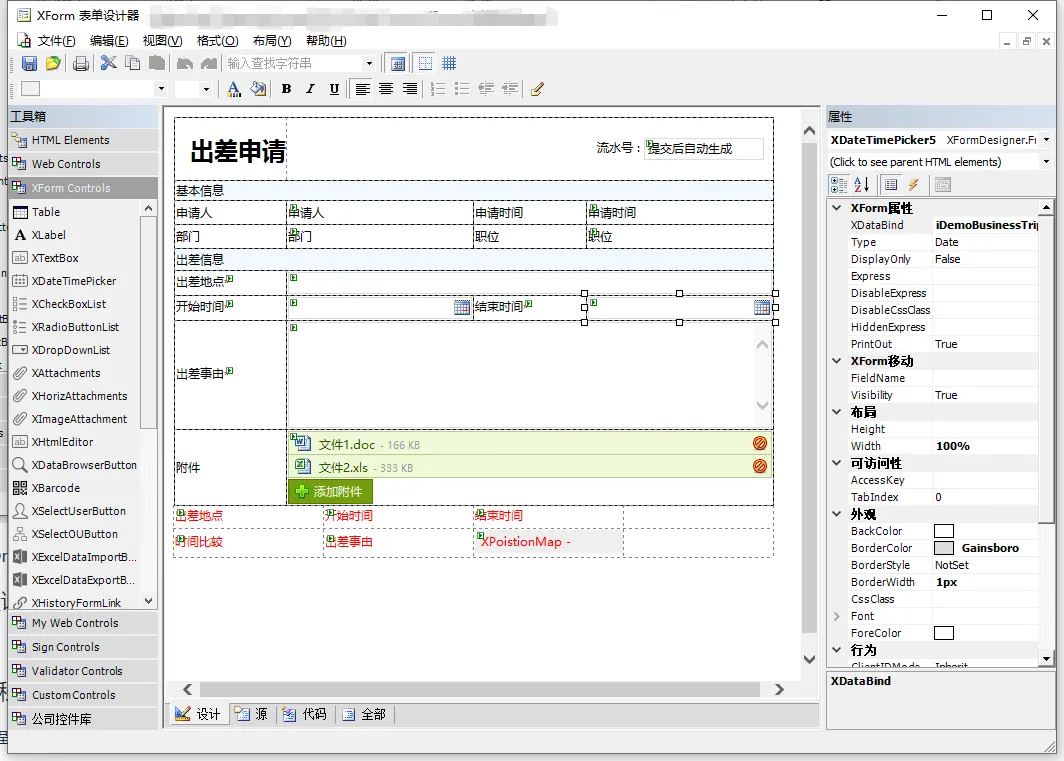Collapse the XForm属性 property group

click(837, 208)
